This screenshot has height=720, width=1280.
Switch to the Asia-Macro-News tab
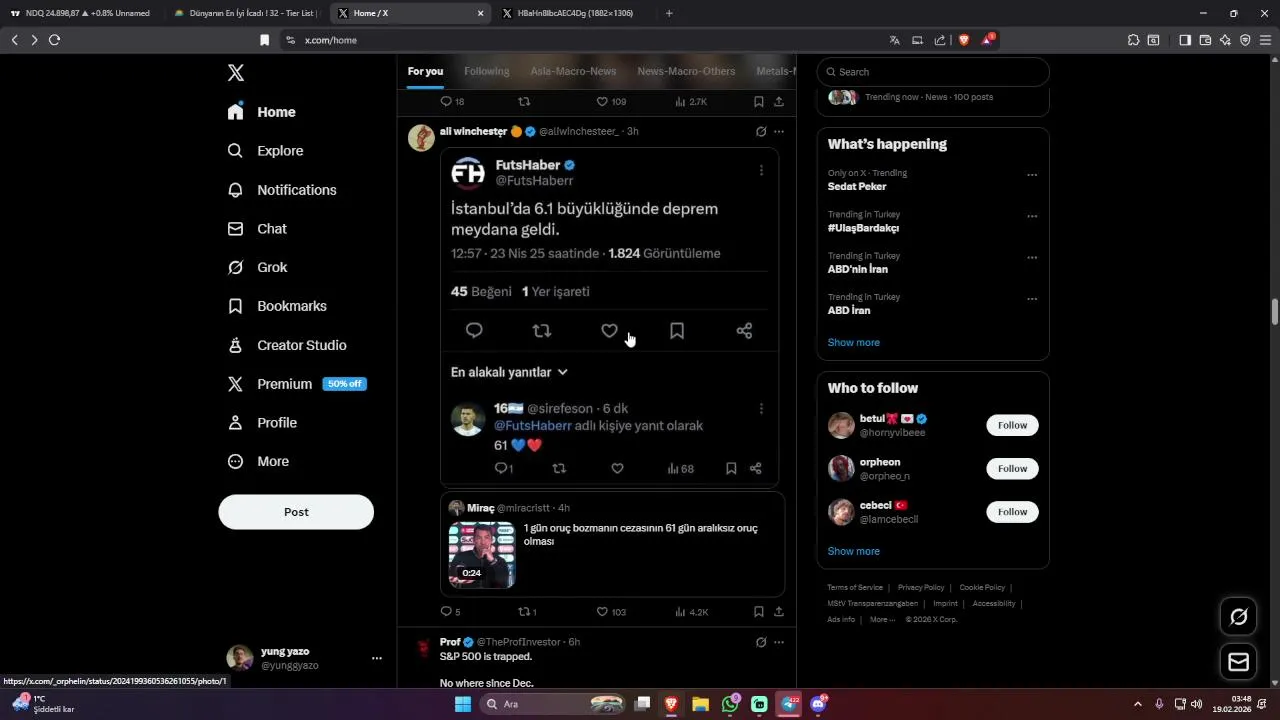[573, 71]
